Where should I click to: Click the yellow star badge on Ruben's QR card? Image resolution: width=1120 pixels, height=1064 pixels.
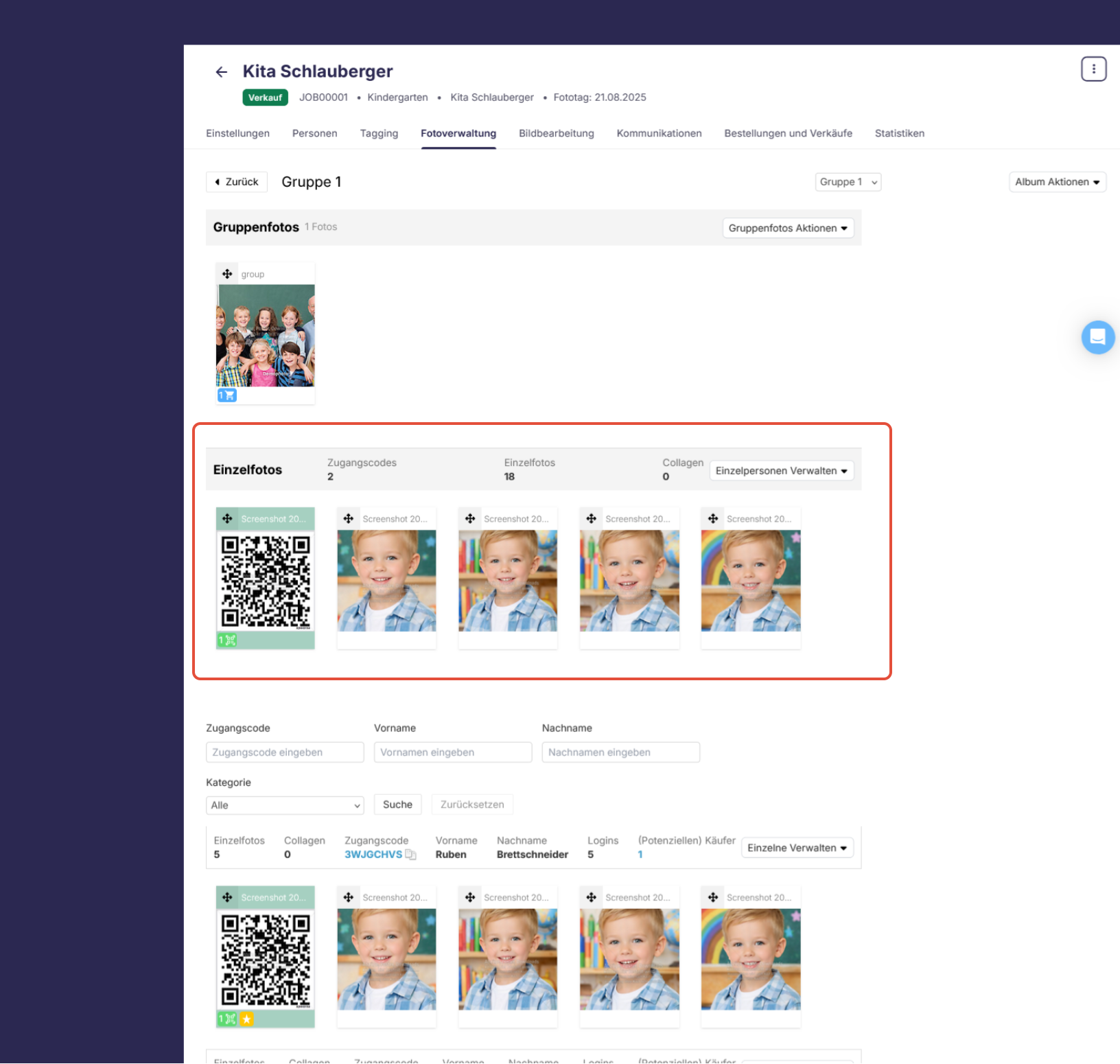tap(246, 1019)
